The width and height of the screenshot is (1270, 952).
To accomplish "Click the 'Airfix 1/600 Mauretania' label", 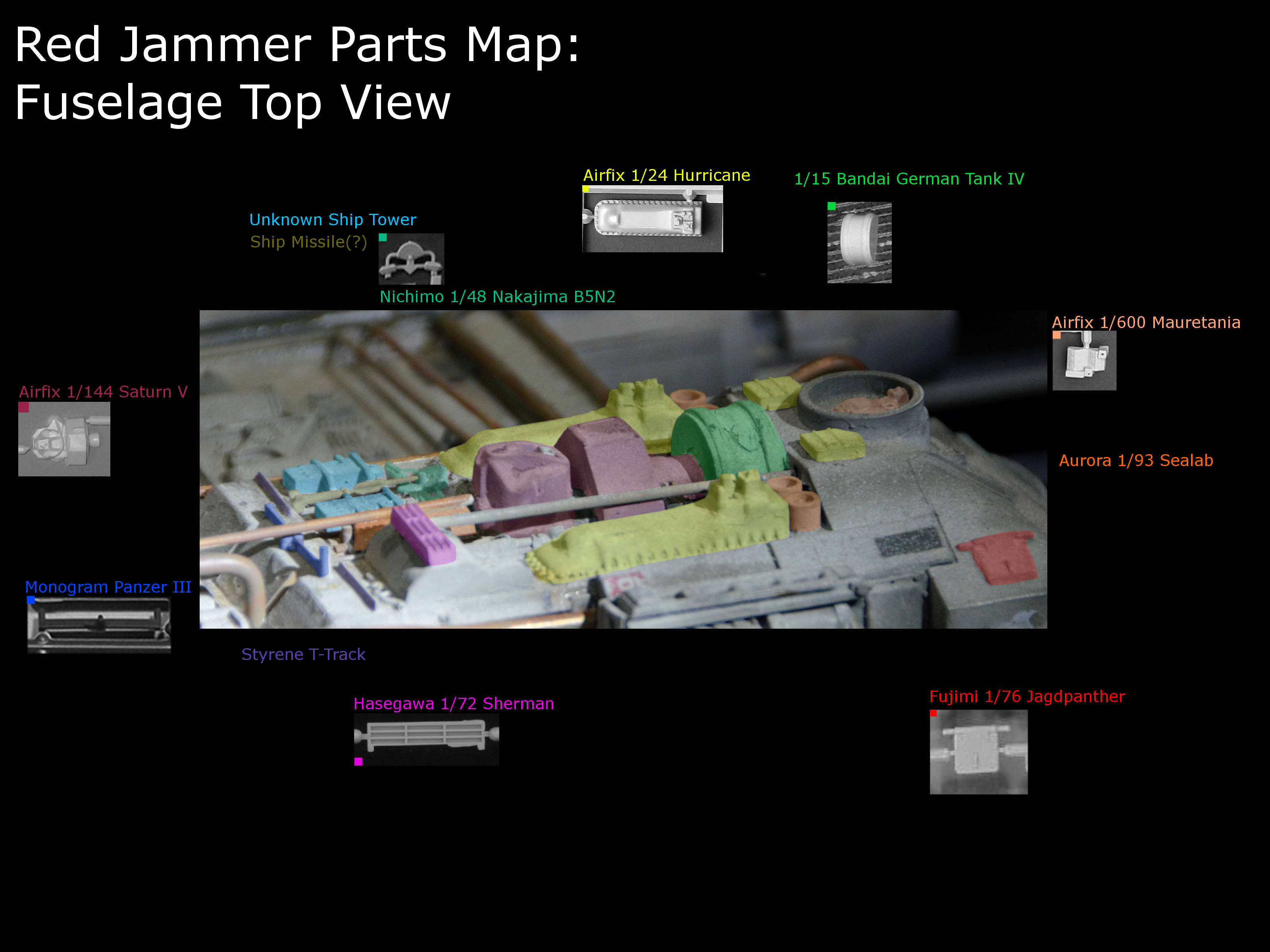I will (x=1146, y=322).
